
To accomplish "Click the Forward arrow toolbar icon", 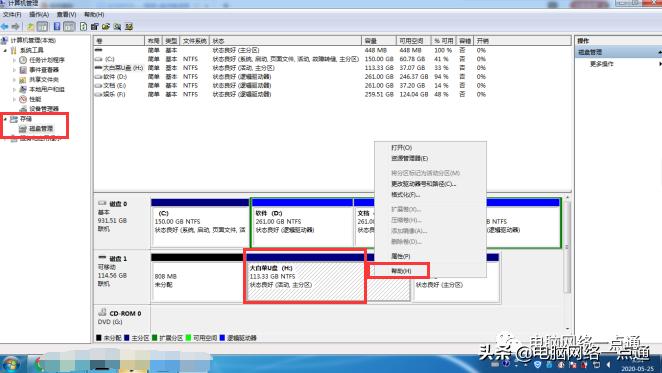I will 16,27.
